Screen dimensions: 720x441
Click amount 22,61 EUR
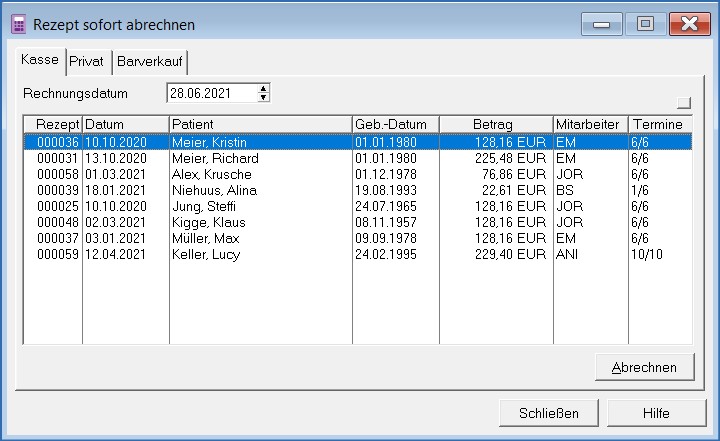(514, 190)
